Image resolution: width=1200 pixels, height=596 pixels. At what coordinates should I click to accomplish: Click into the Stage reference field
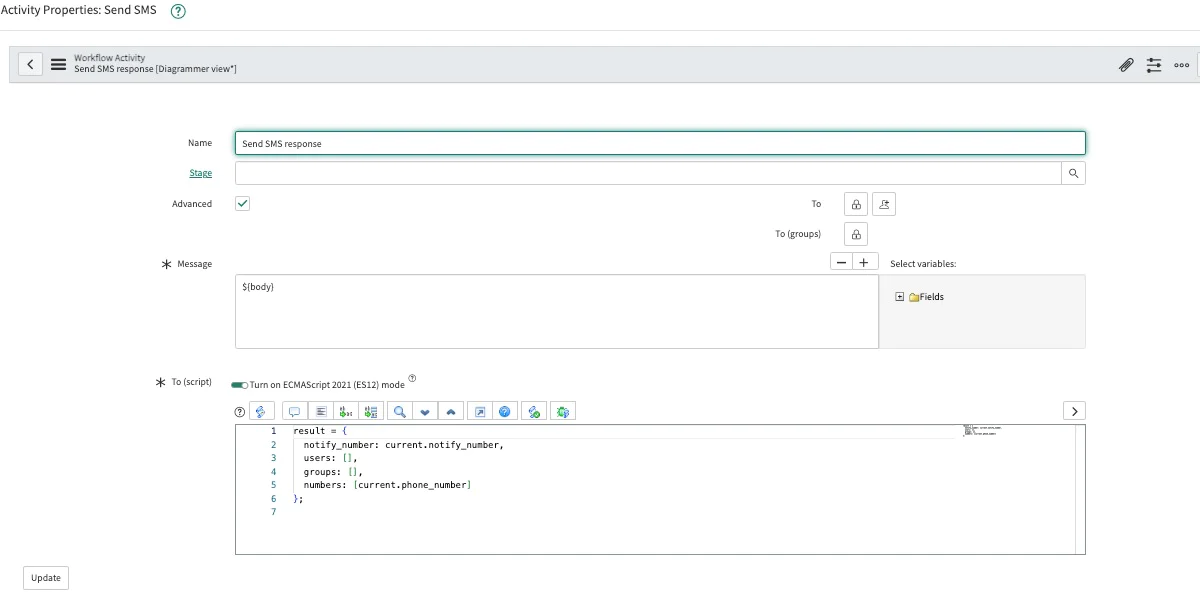pos(648,173)
